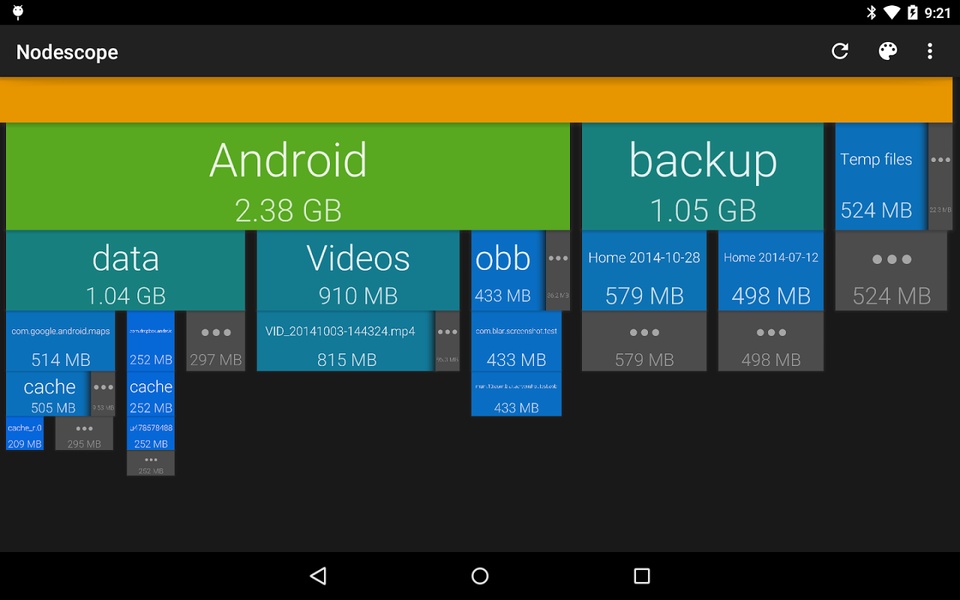Viewport: 960px width, 600px height.
Task: Select the VID_20141003-144324.mp4 file block
Action: point(346,341)
